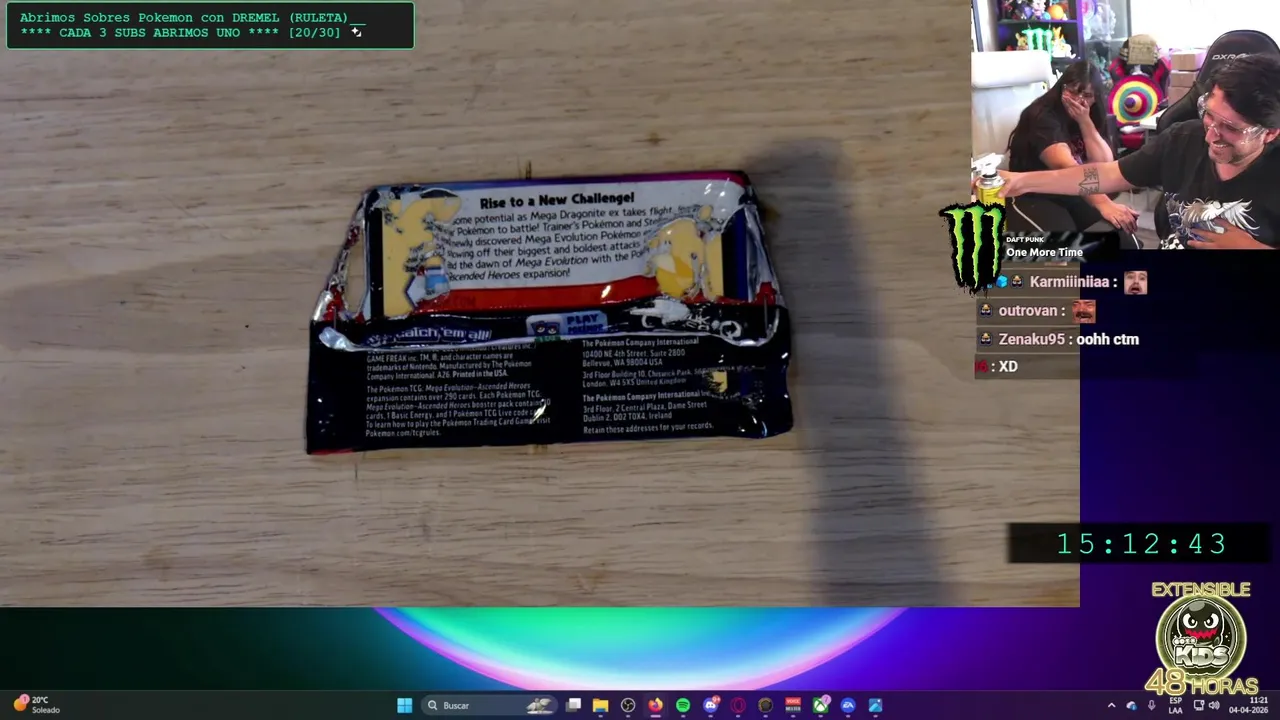The height and width of the screenshot is (720, 1280).
Task: Open the 20°C Soleado weather widget
Action: 36,705
